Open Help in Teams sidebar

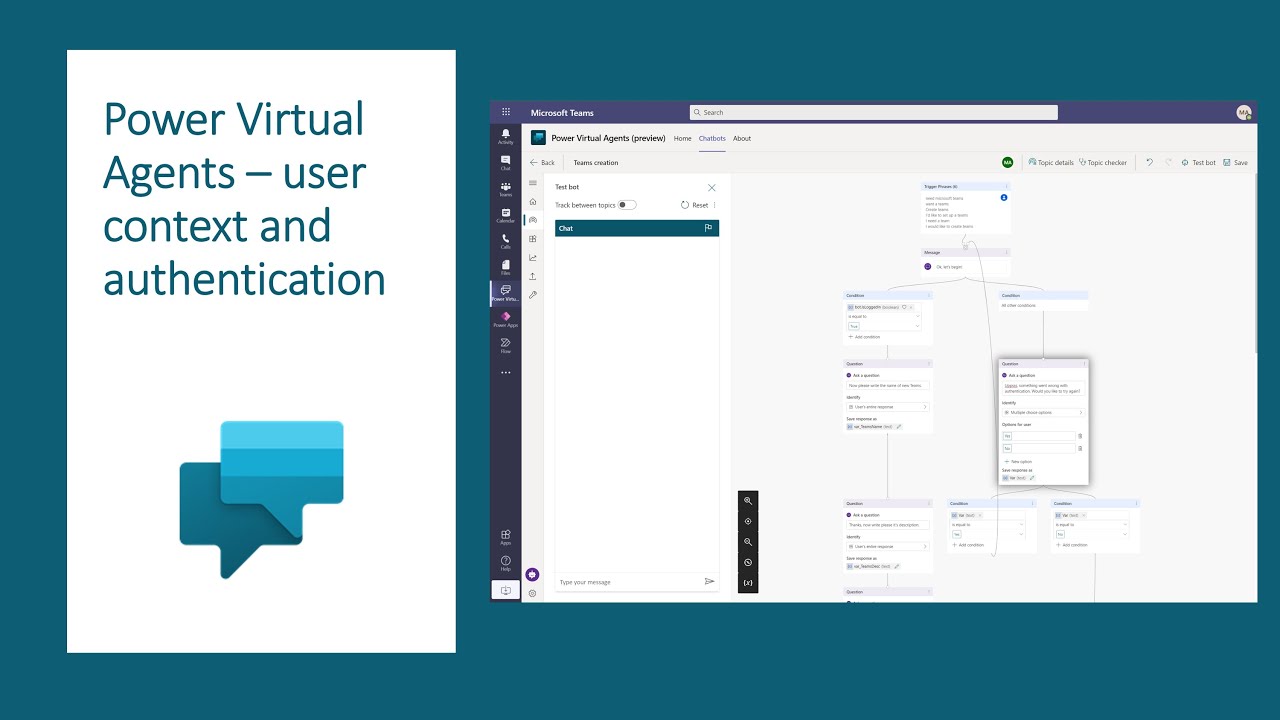[506, 563]
